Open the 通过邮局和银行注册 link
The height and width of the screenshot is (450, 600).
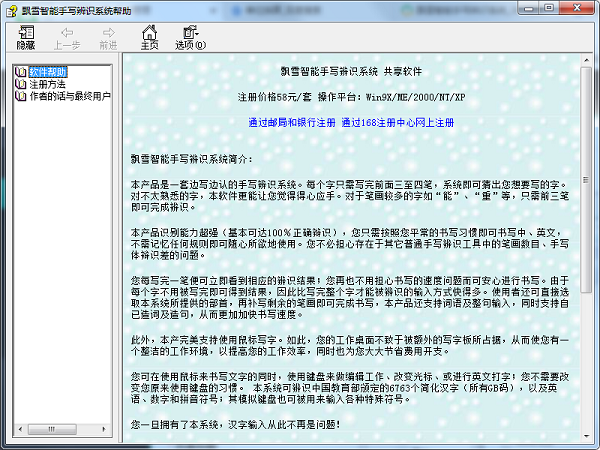(x=292, y=122)
